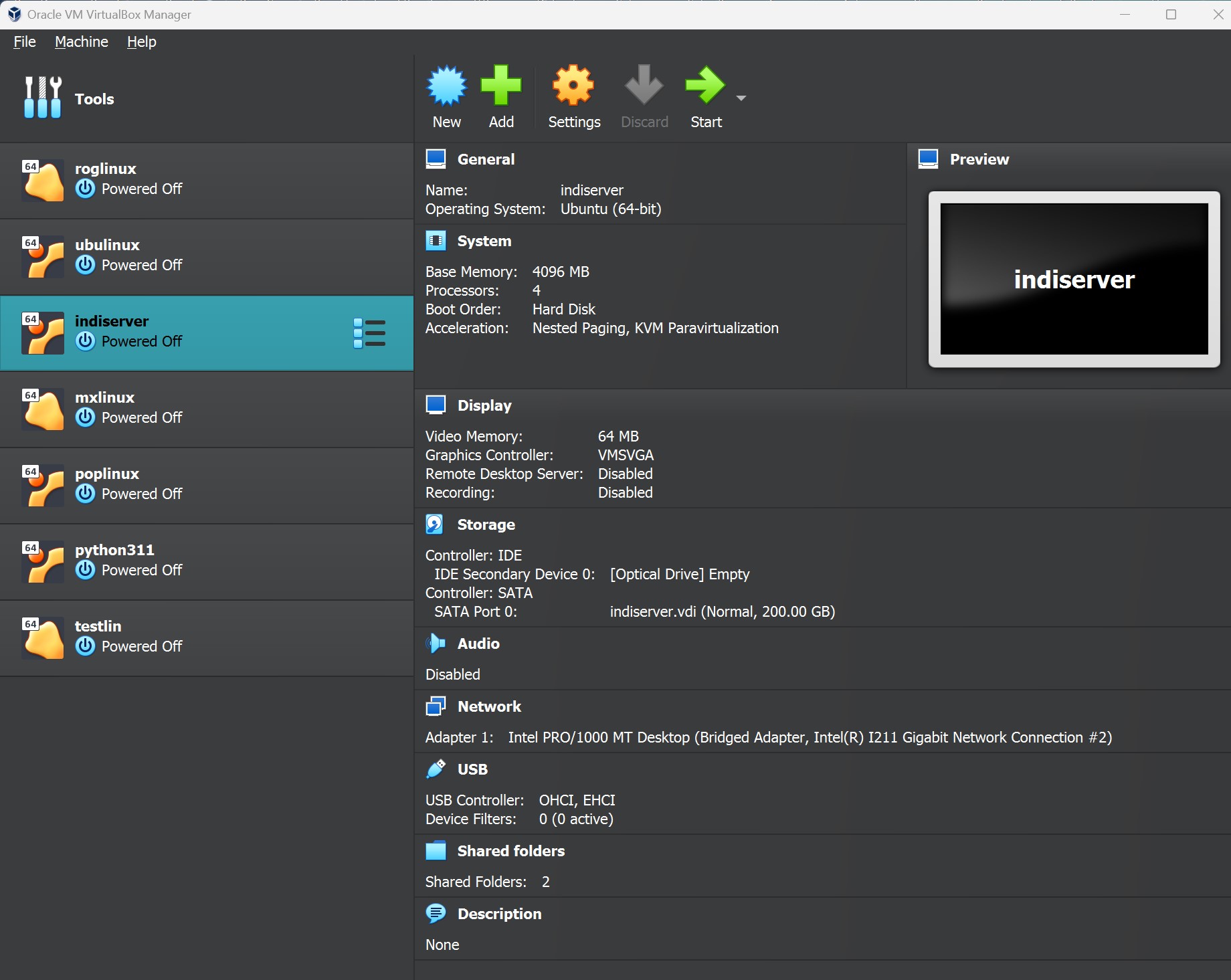Image resolution: width=1231 pixels, height=980 pixels.
Task: Click the Description section speech bubble icon
Action: click(436, 914)
